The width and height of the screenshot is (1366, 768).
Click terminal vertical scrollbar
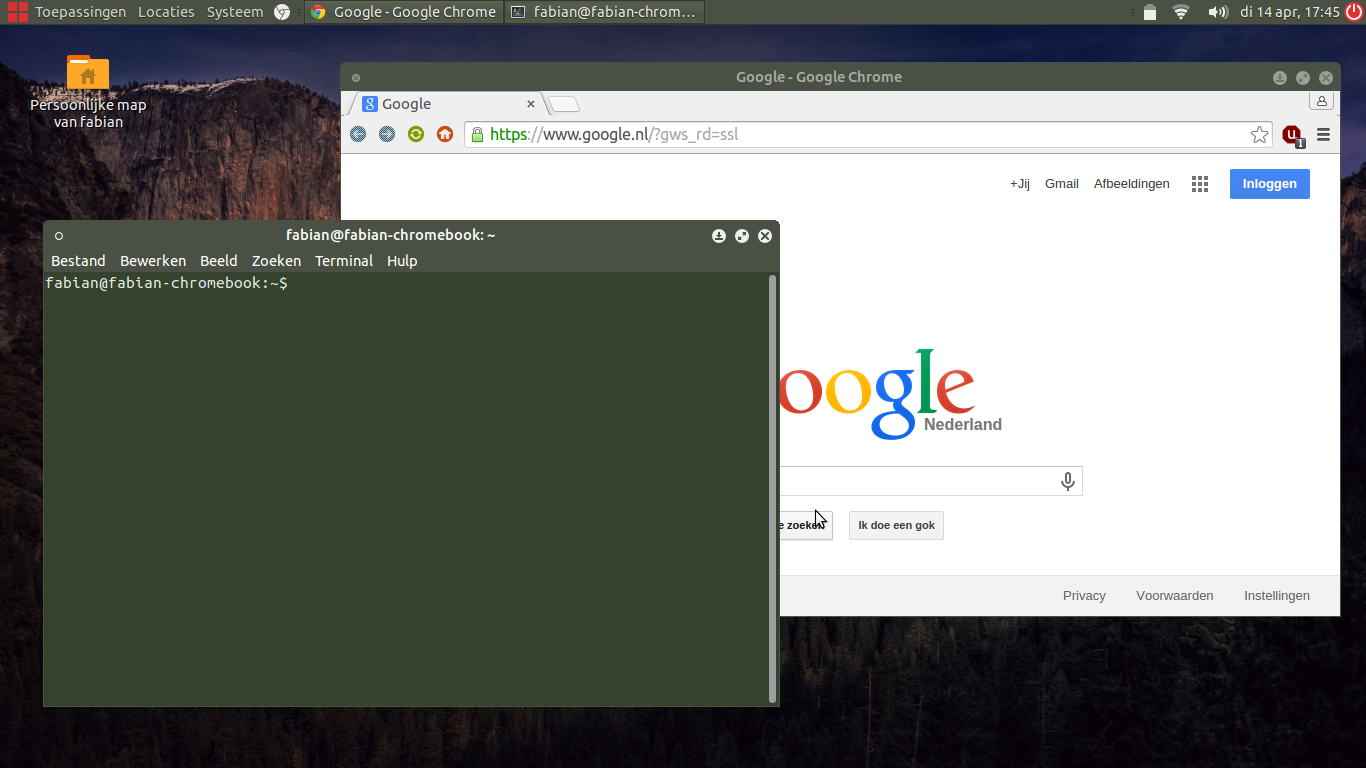772,489
